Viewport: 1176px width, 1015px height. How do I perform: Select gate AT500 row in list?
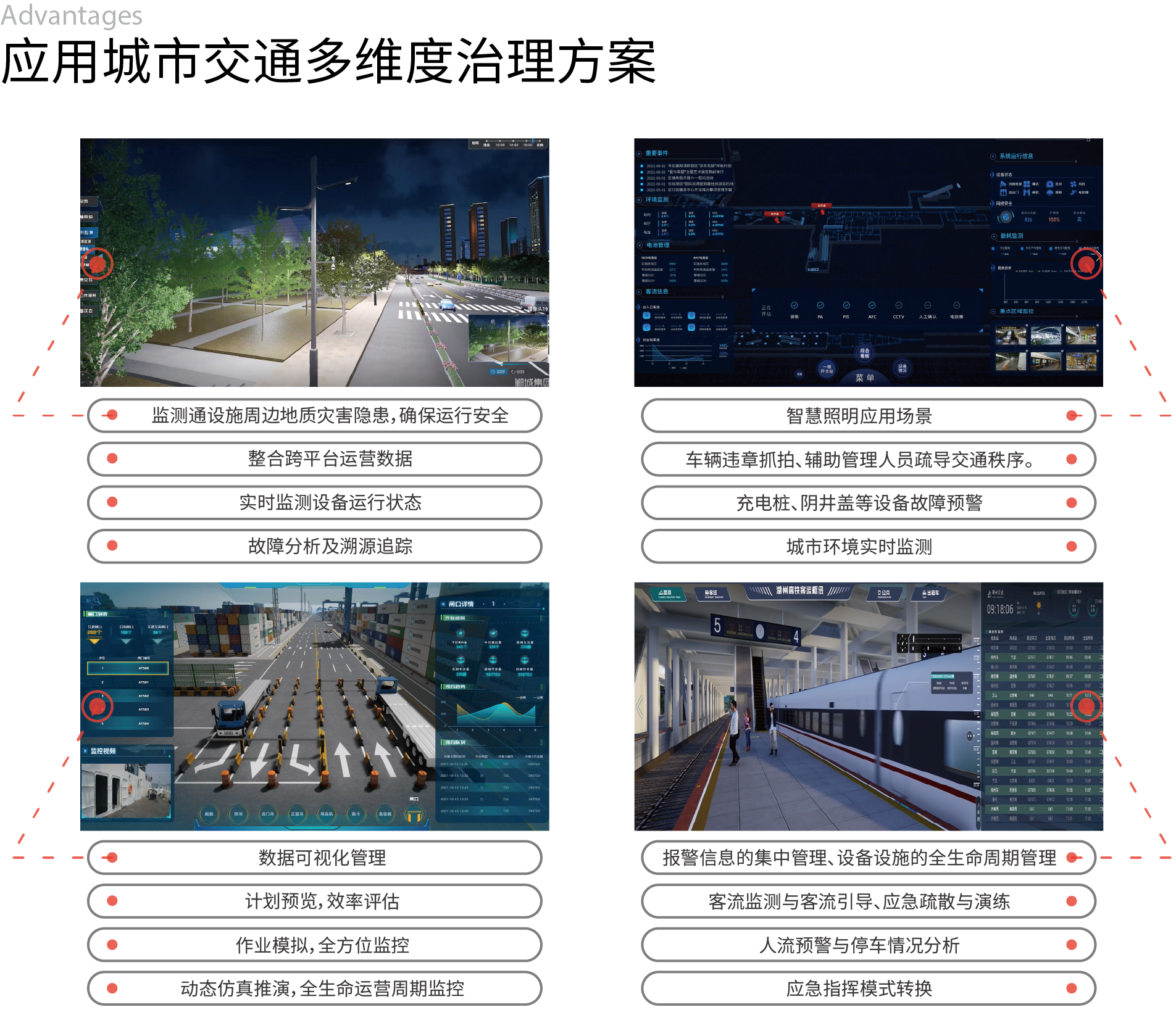tap(128, 668)
